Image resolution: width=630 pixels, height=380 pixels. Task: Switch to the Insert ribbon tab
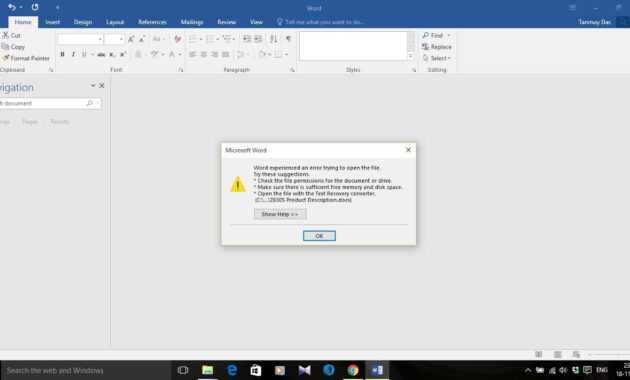(53, 22)
